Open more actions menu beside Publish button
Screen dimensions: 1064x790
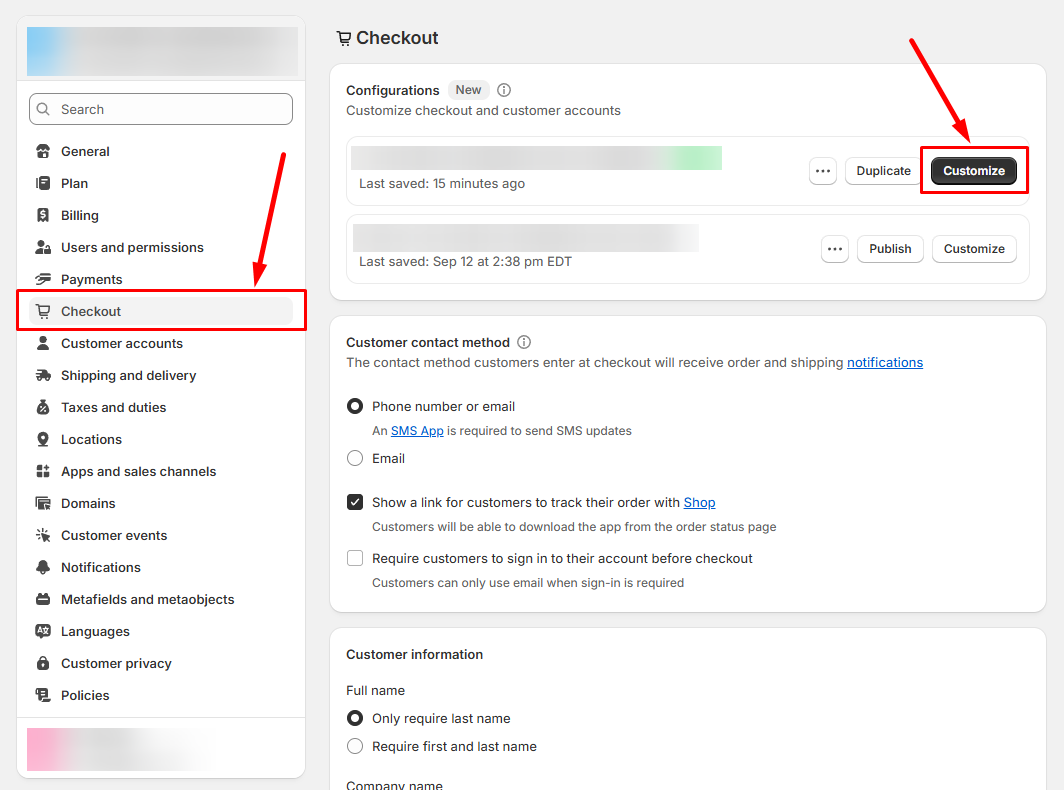(835, 249)
